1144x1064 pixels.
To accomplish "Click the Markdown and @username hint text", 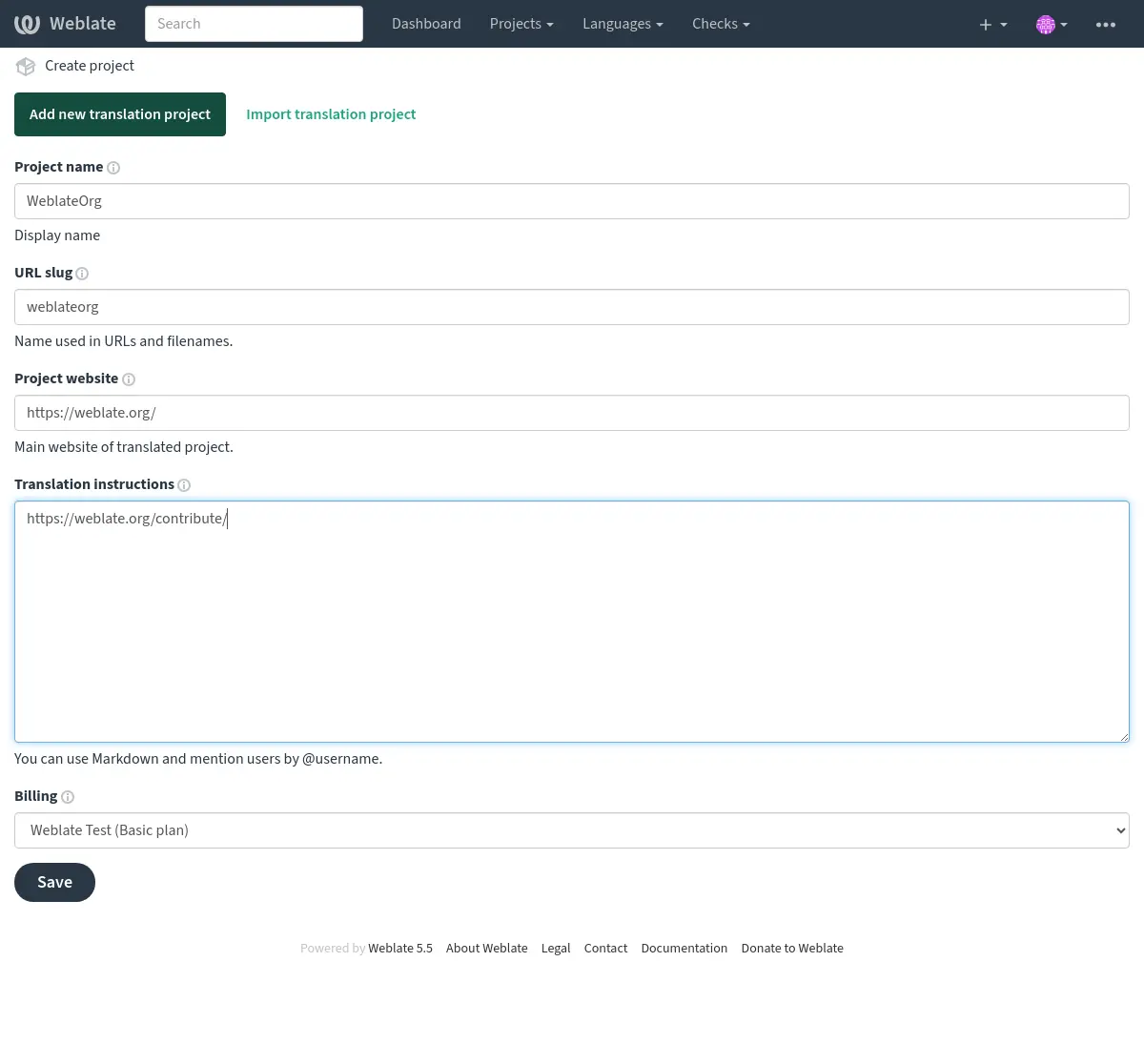I will pos(198,759).
